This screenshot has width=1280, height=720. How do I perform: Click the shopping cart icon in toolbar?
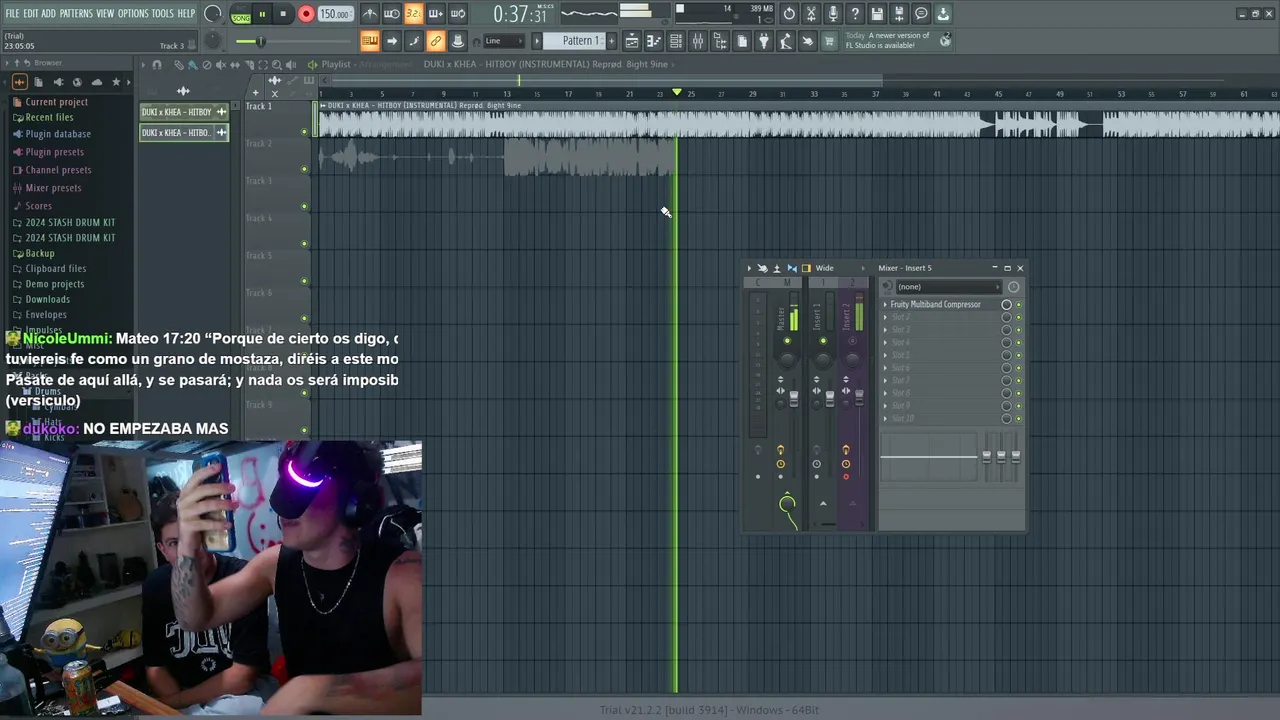pos(830,41)
